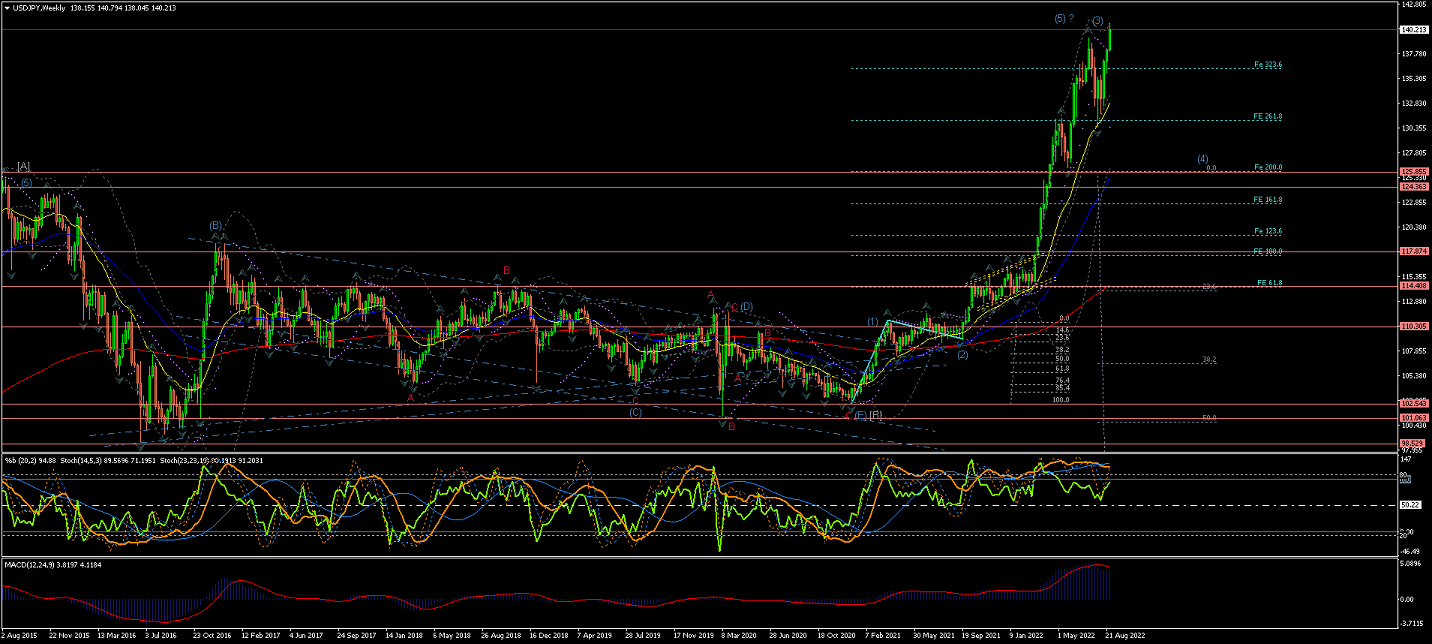Click the (B) wave label near 2016 peak
1432x644 pixels.
pos(215,226)
